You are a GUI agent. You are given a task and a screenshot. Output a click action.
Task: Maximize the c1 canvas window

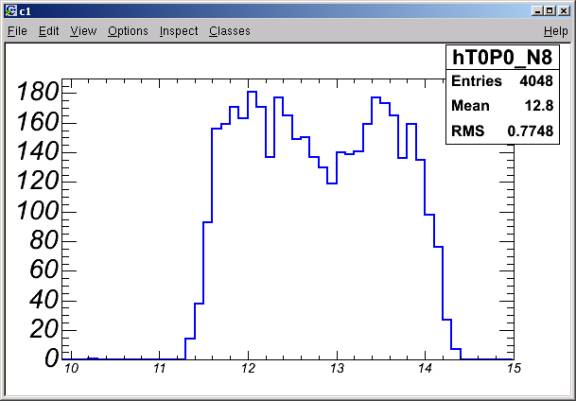(x=550, y=11)
